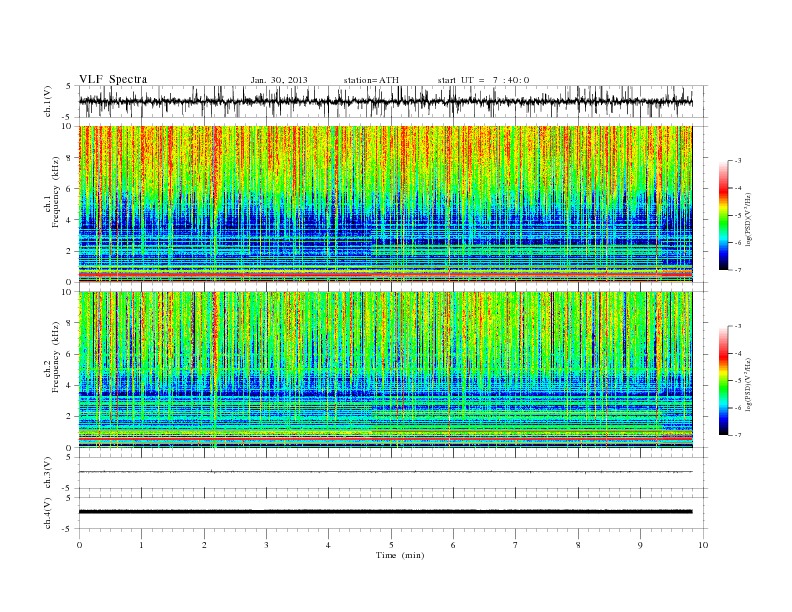Click the "ch.3(V)" axis label
Screen dimensions: 792x612
click(x=48, y=473)
